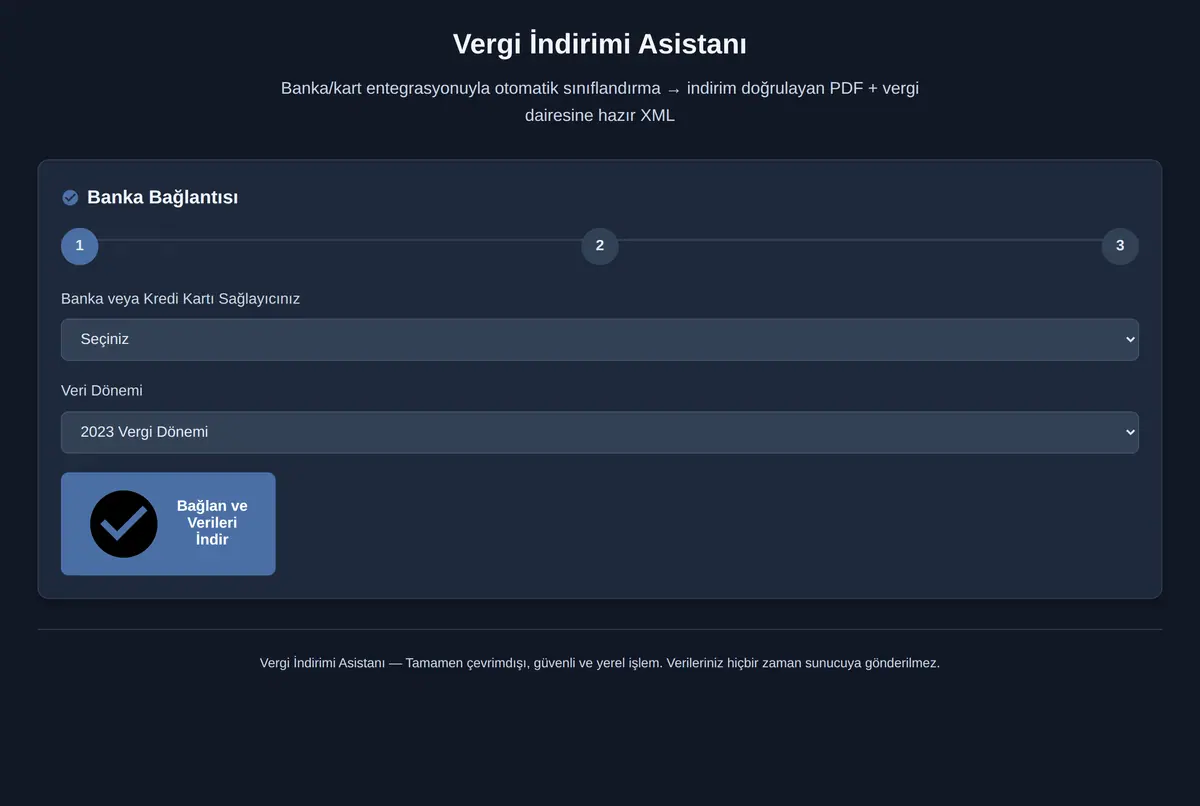Open the Banka veya Kredi Kartı dropdown
This screenshot has height=806, width=1200.
[x=600, y=340]
